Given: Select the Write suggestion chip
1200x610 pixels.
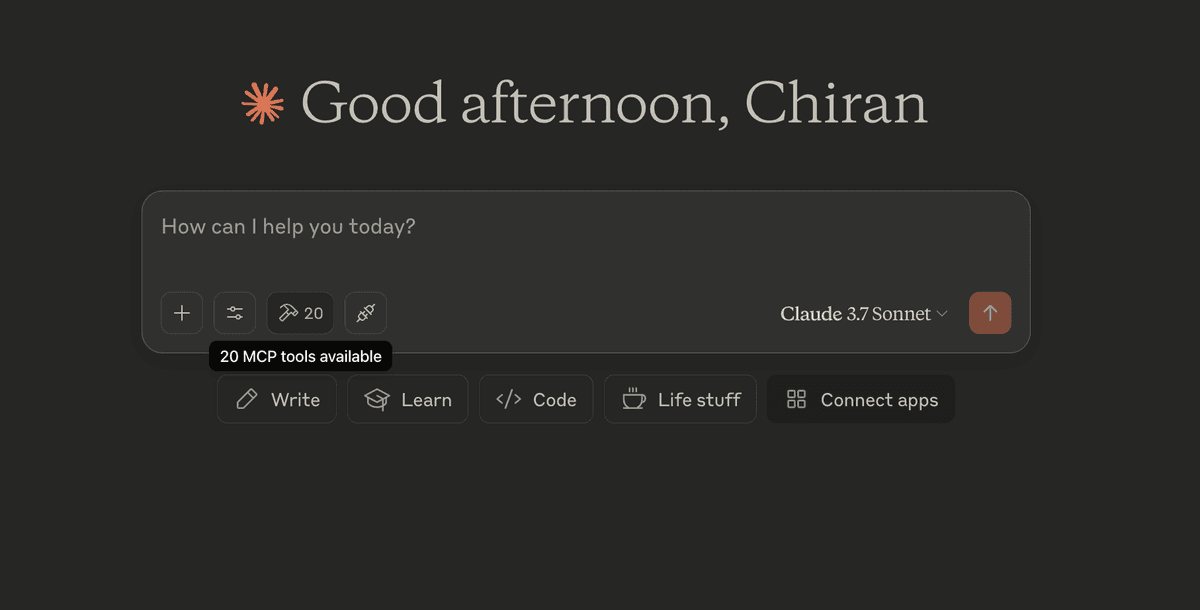Looking at the screenshot, I should click(x=277, y=399).
